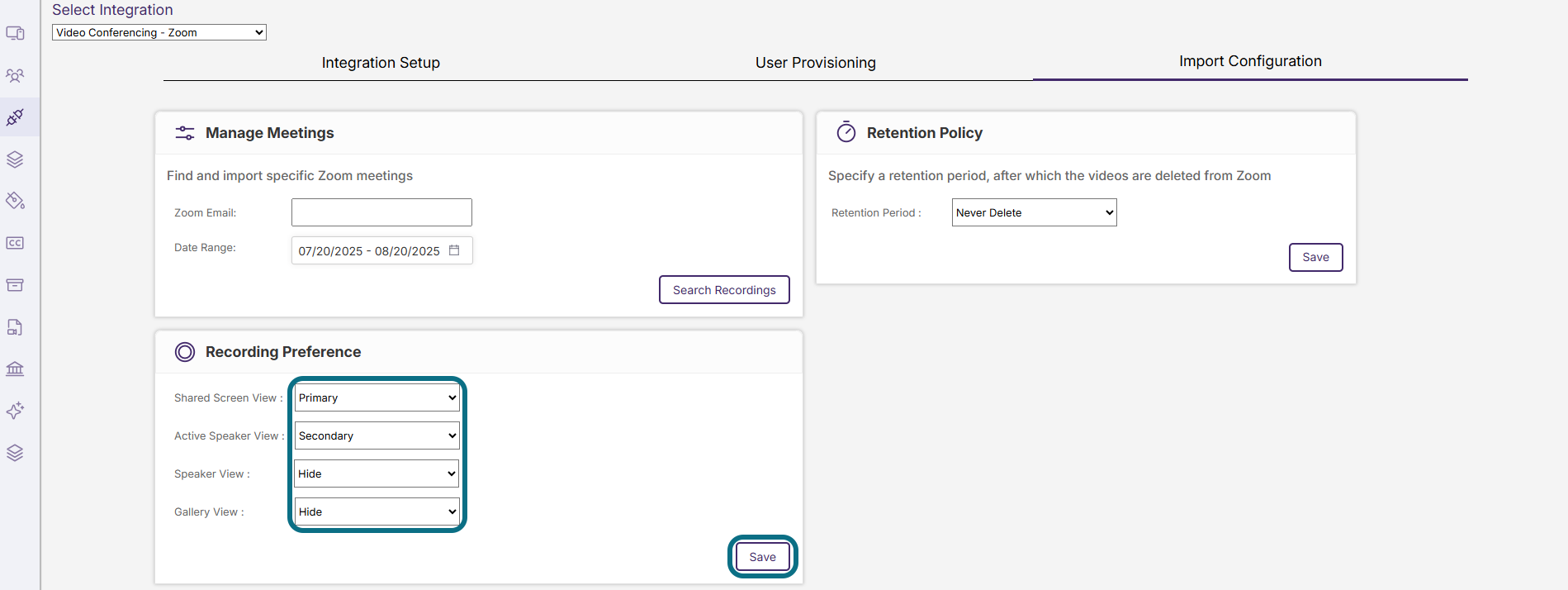Open the Select Integration dropdown
Image resolution: width=1568 pixels, height=590 pixels.
coord(159,32)
